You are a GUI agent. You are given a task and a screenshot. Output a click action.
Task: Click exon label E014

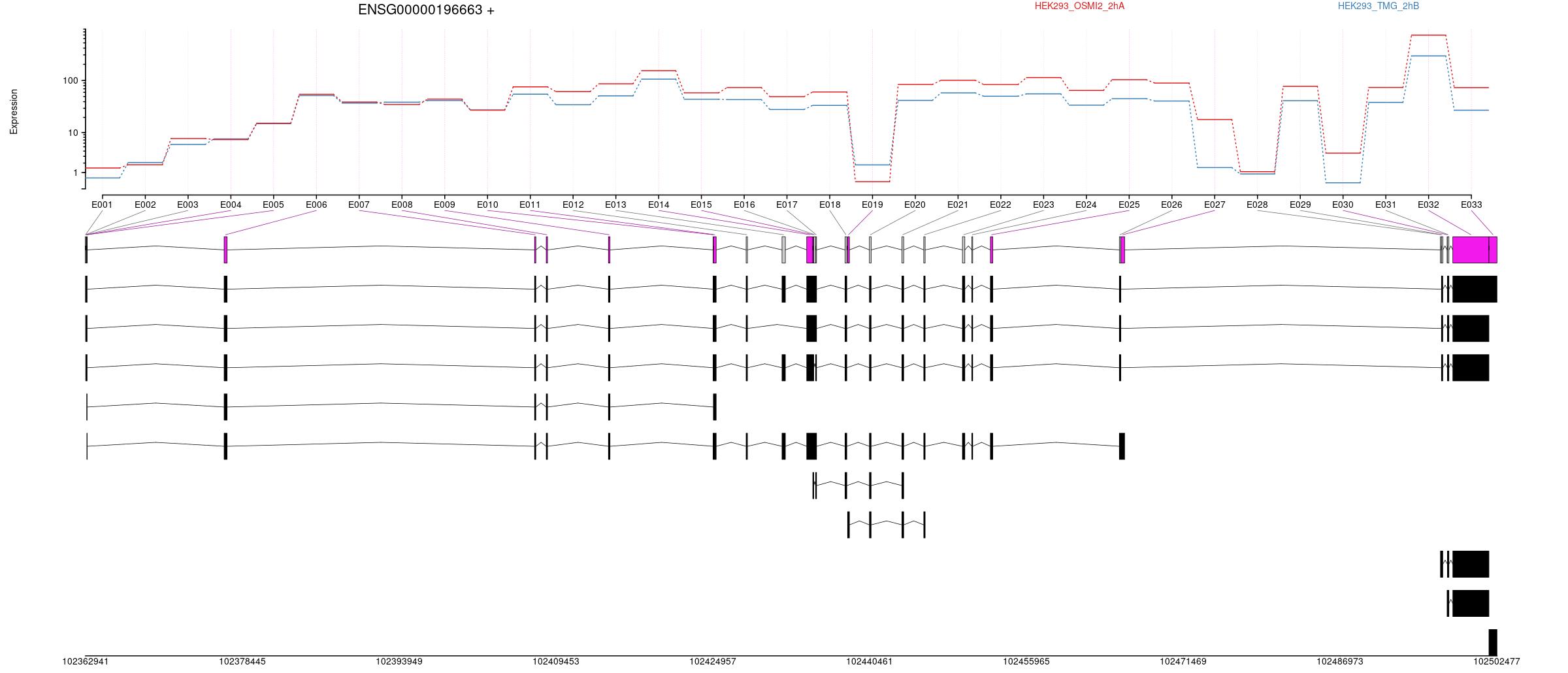[659, 205]
